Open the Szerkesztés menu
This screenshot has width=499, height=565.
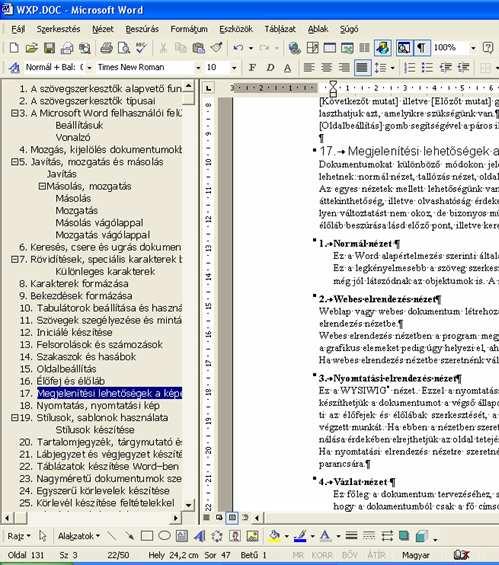(x=58, y=29)
